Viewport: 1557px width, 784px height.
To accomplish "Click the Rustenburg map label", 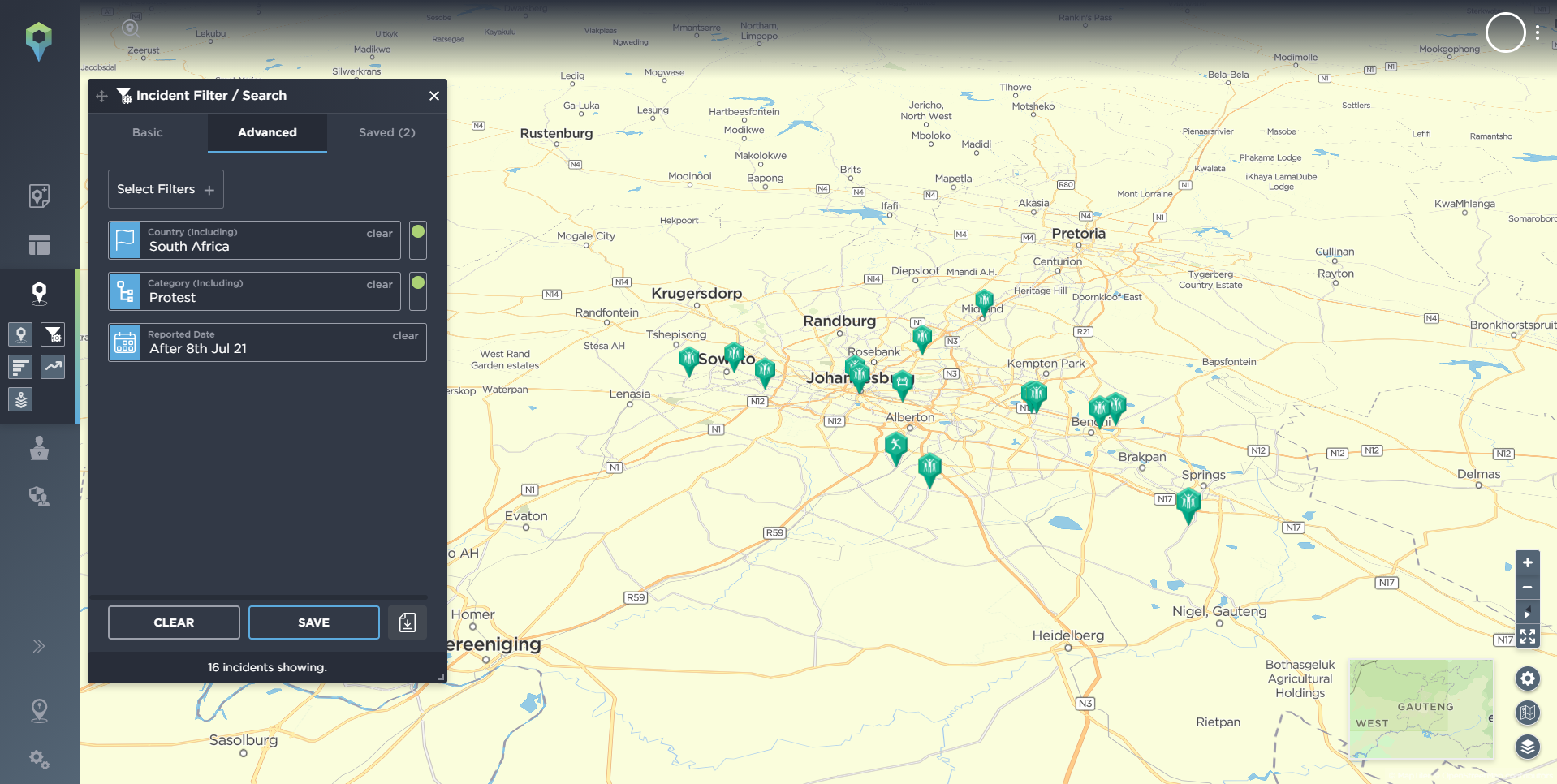I will [x=556, y=133].
